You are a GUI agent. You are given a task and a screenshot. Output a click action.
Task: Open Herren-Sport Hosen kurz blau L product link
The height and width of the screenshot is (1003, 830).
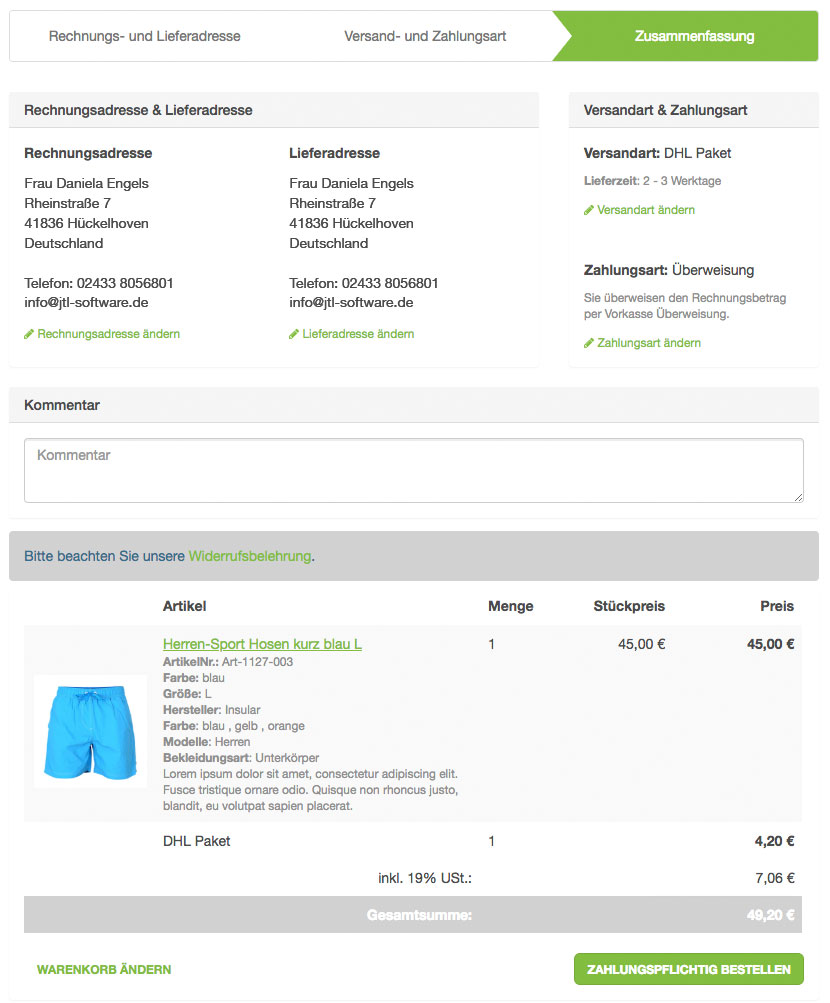click(x=262, y=644)
